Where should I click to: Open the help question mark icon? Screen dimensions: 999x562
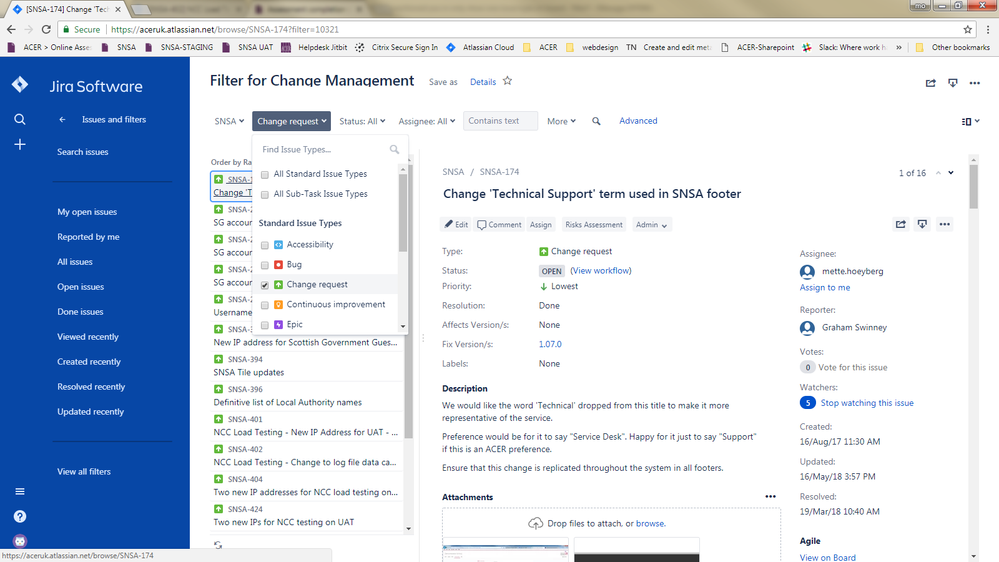pos(20,516)
